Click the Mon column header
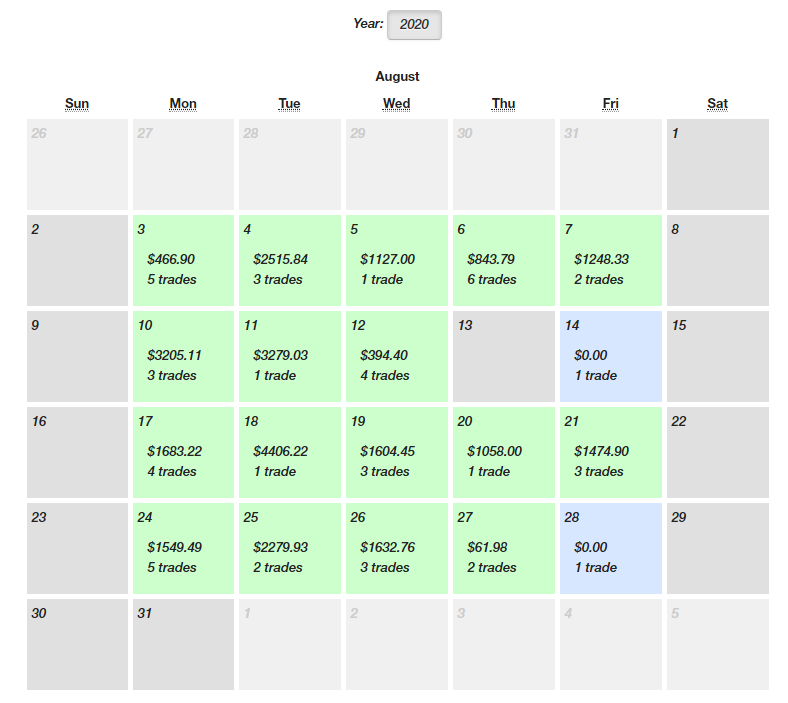 (x=183, y=104)
